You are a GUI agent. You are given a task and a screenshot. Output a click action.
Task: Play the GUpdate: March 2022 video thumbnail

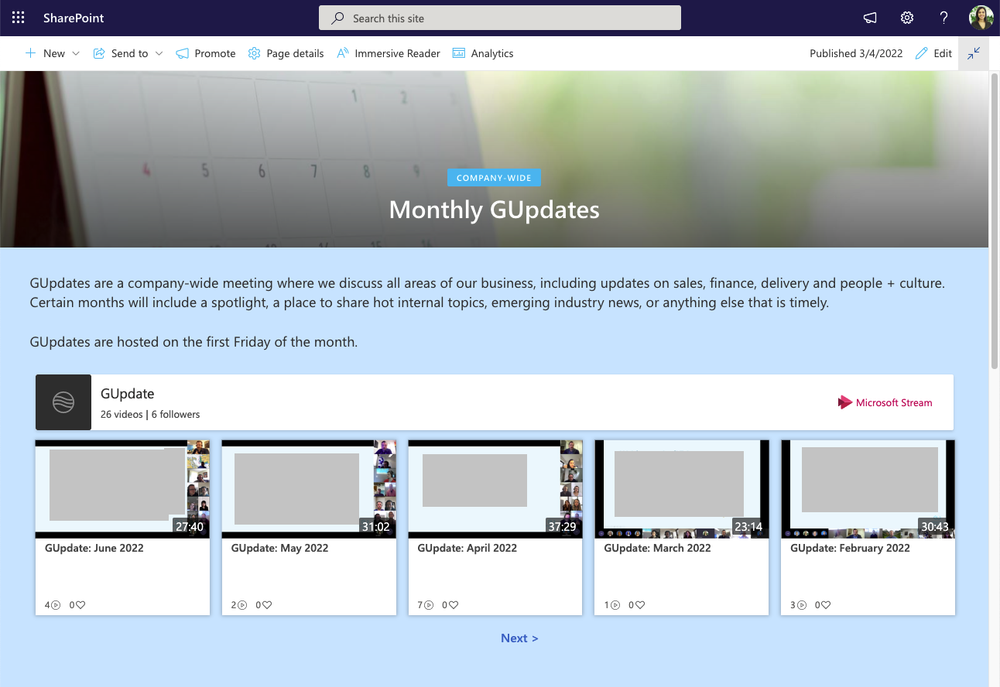tap(681, 487)
